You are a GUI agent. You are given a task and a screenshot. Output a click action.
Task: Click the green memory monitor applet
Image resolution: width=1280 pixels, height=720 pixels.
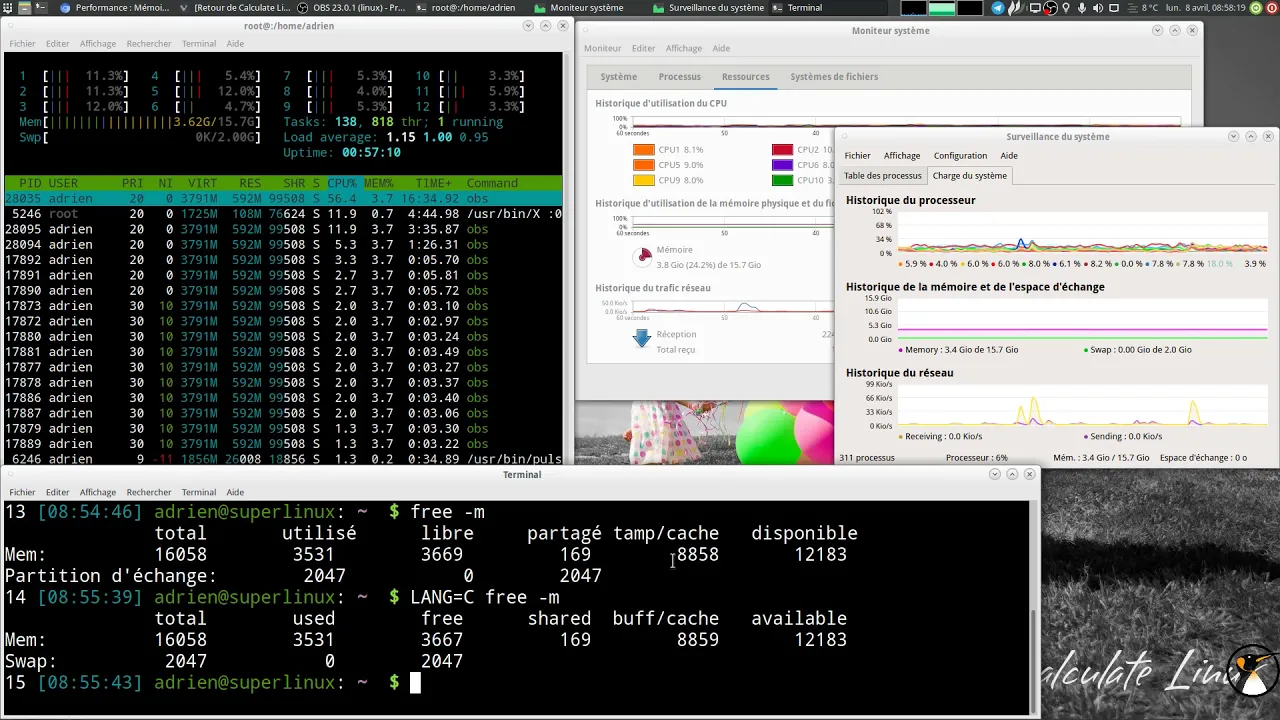pos(942,8)
